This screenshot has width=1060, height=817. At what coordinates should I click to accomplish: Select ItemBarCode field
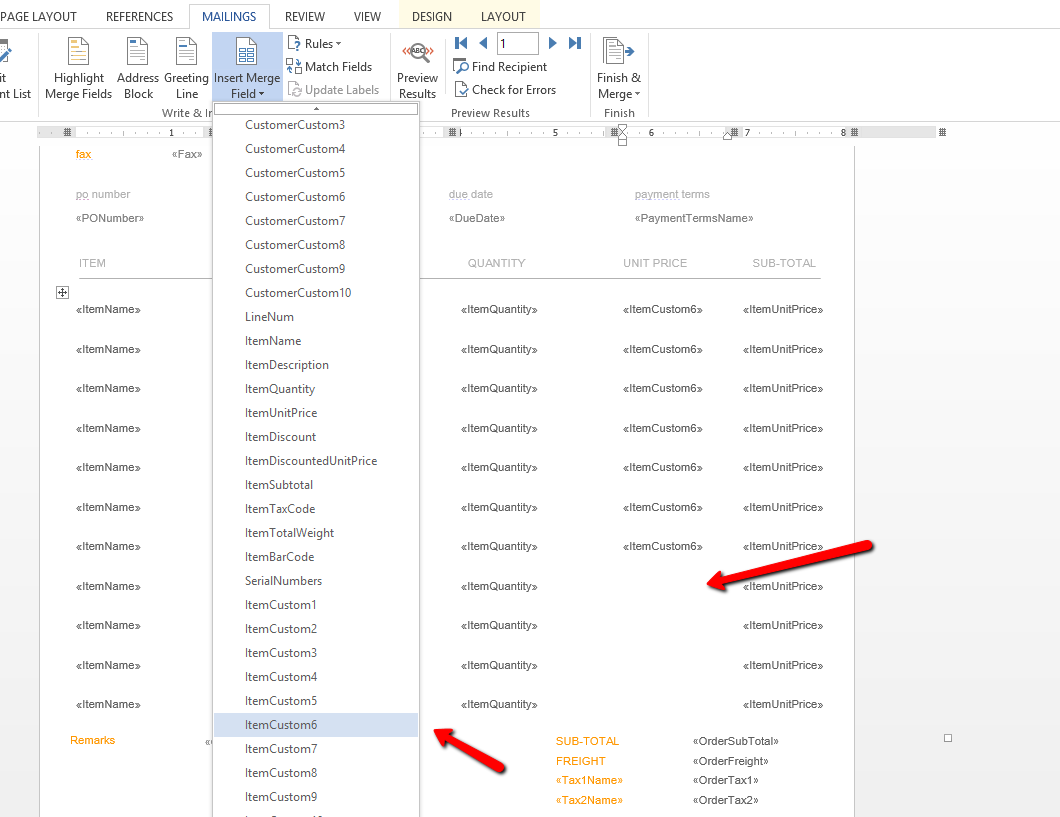[316, 557]
